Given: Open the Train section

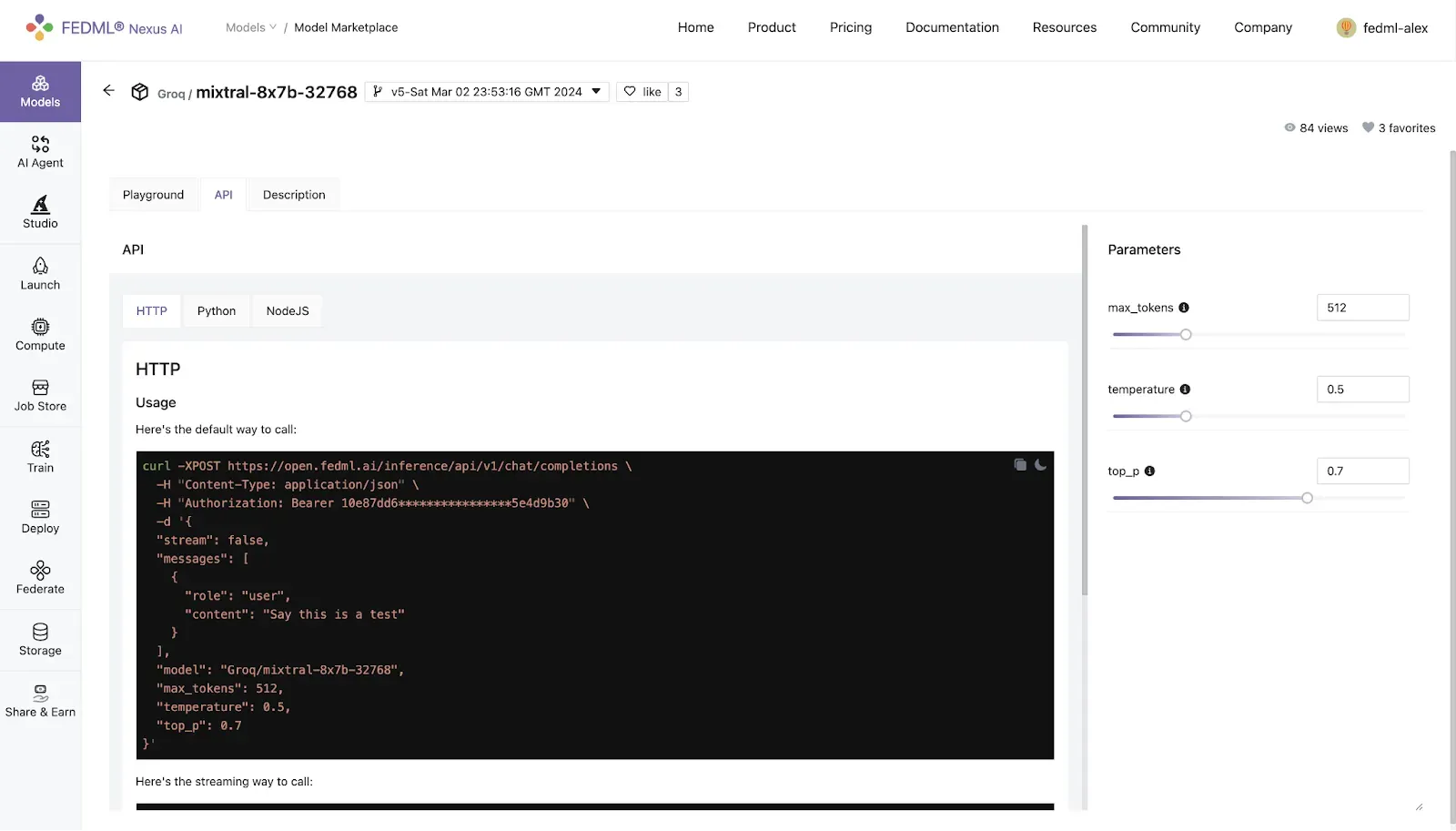Looking at the screenshot, I should (40, 457).
